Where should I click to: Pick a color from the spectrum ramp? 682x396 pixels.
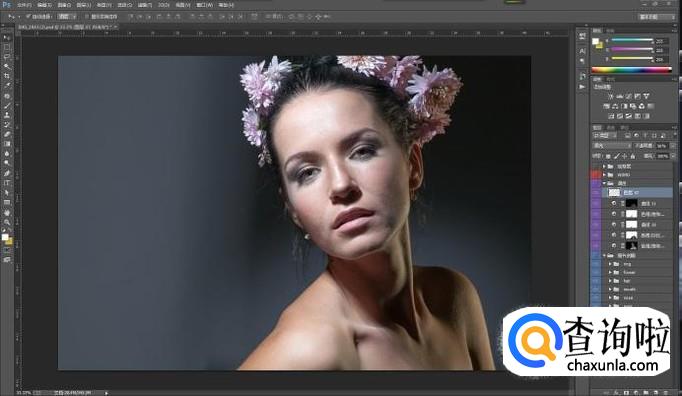pyautogui.click(x=632, y=70)
